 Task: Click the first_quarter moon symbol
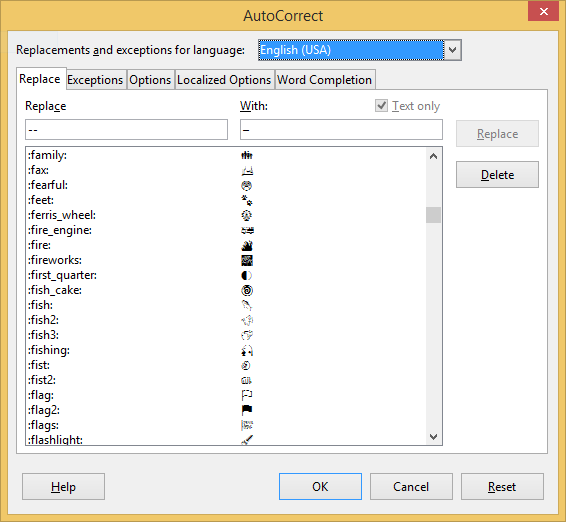click(247, 275)
